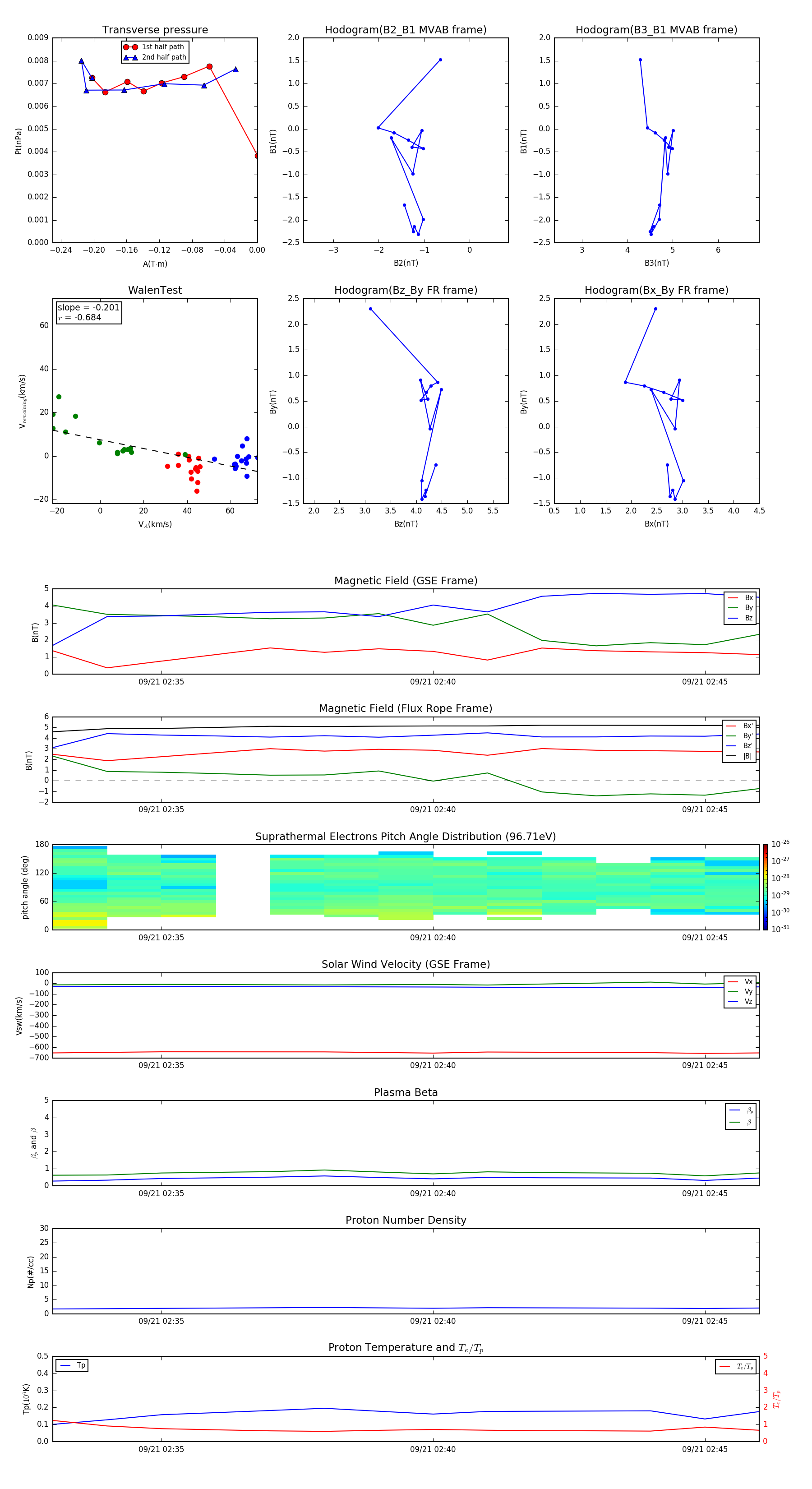This screenshot has width=812, height=1489.
Task: Click the 'Np(#/cc)' axis label
Action: tap(31, 1272)
